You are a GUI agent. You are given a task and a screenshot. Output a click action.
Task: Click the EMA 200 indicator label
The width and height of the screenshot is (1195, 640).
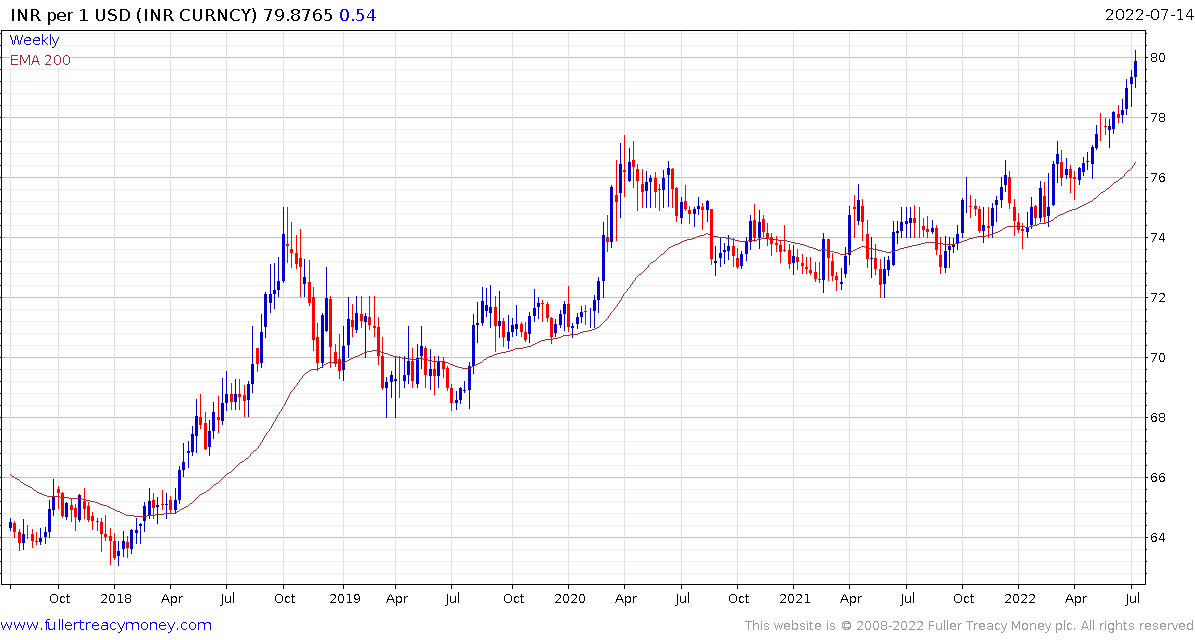point(40,60)
